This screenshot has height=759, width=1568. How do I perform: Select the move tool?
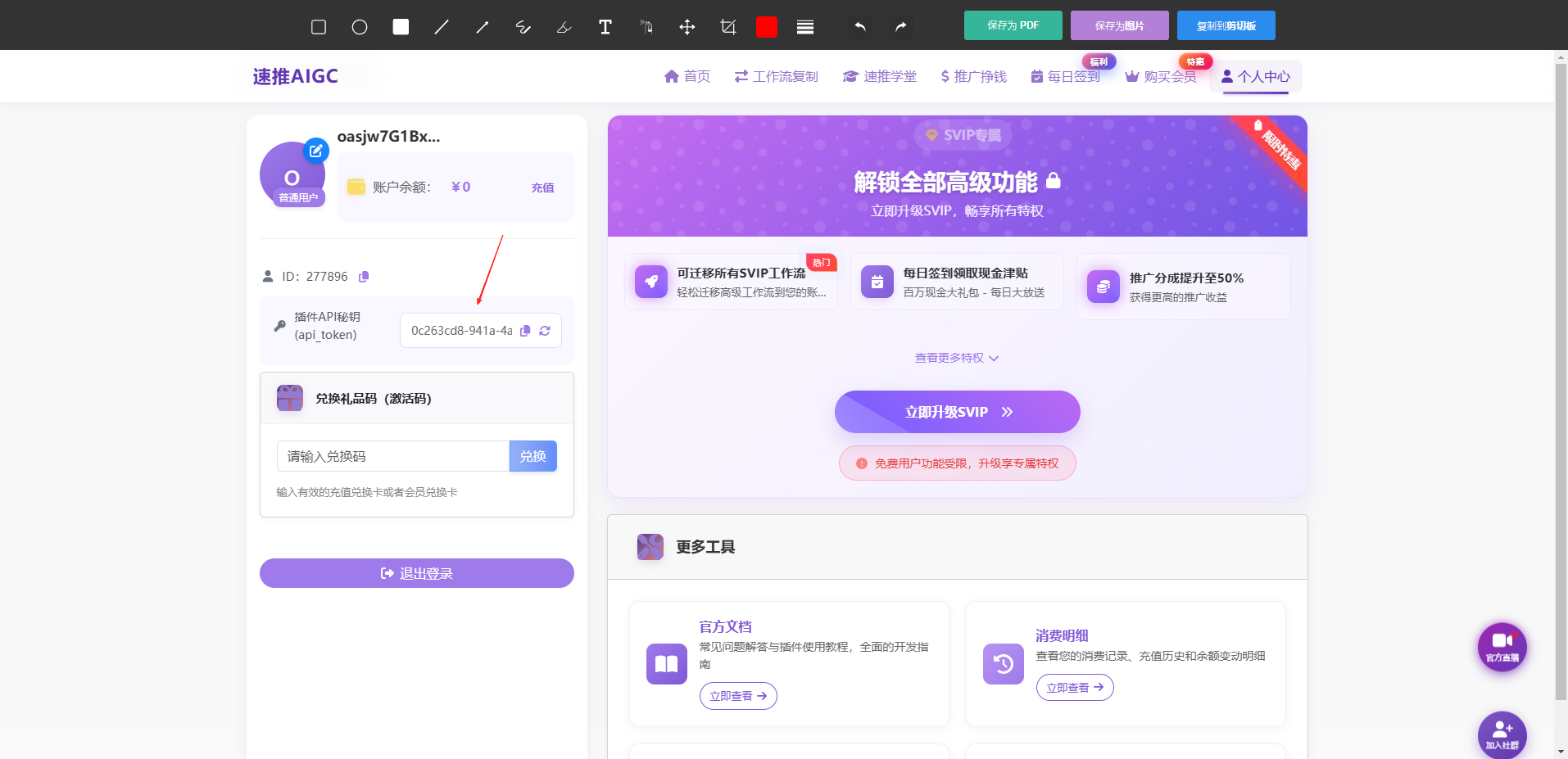[x=687, y=27]
